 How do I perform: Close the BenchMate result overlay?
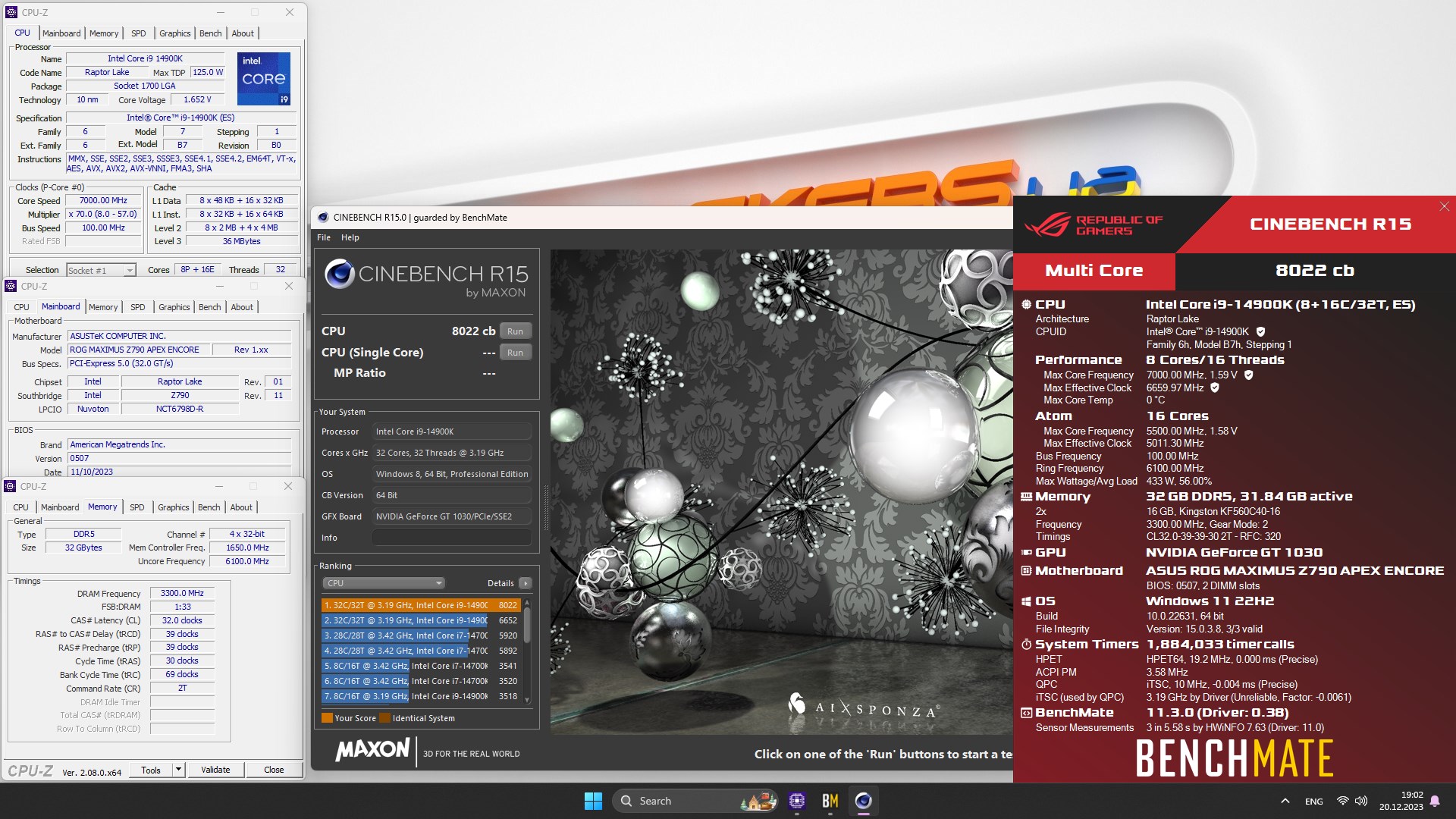click(x=1444, y=206)
